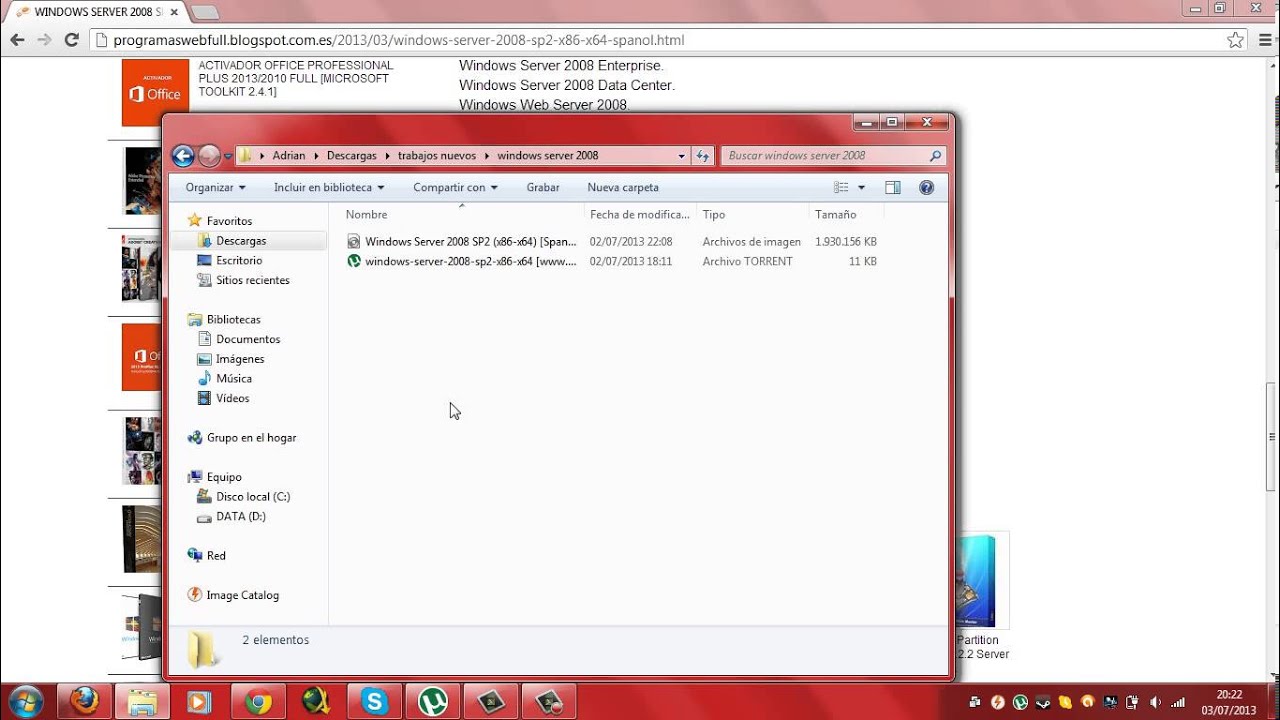Open uTorrent from the taskbar
1280x720 pixels.
[x=433, y=702]
